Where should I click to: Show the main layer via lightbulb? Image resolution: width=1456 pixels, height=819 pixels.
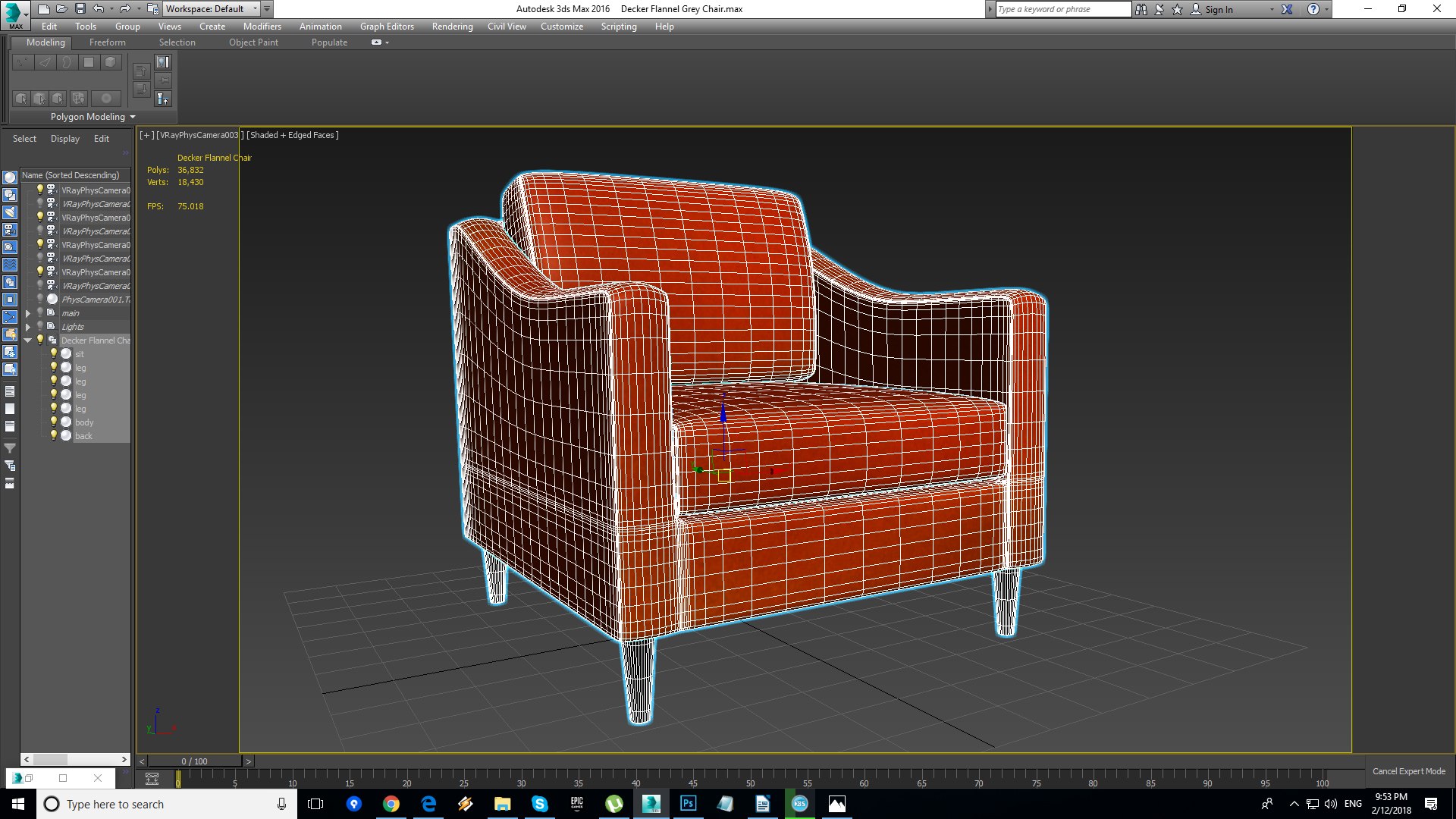[x=40, y=312]
